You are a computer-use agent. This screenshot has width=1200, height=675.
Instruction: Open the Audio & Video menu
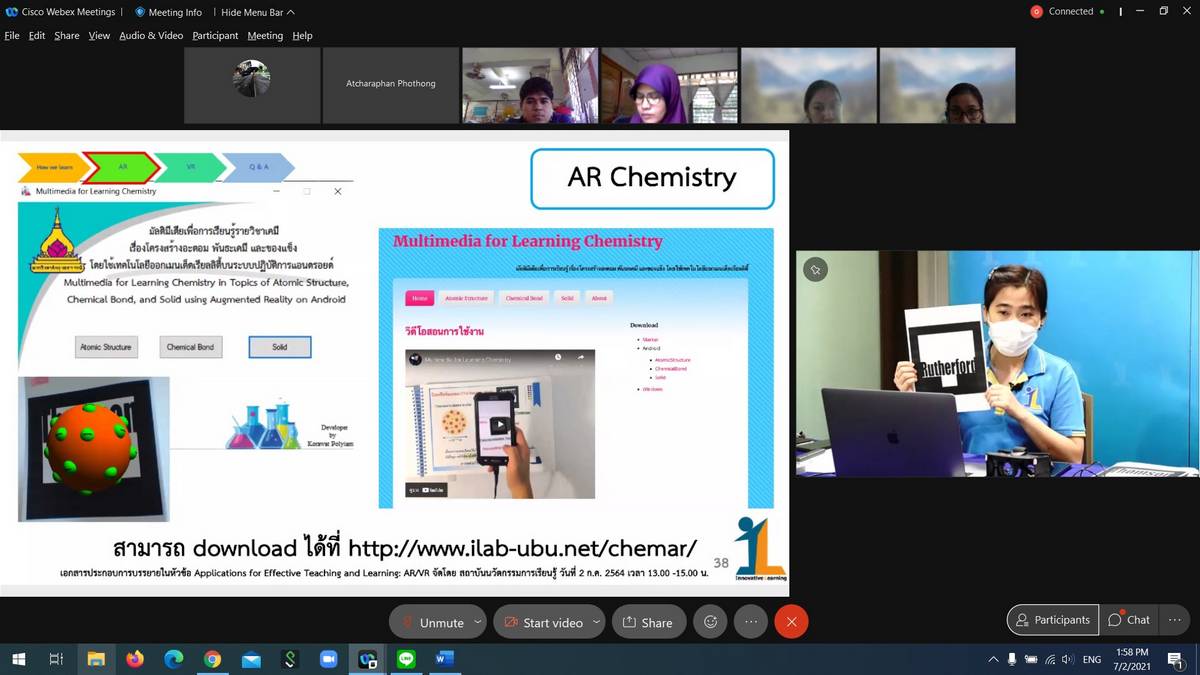tap(151, 35)
